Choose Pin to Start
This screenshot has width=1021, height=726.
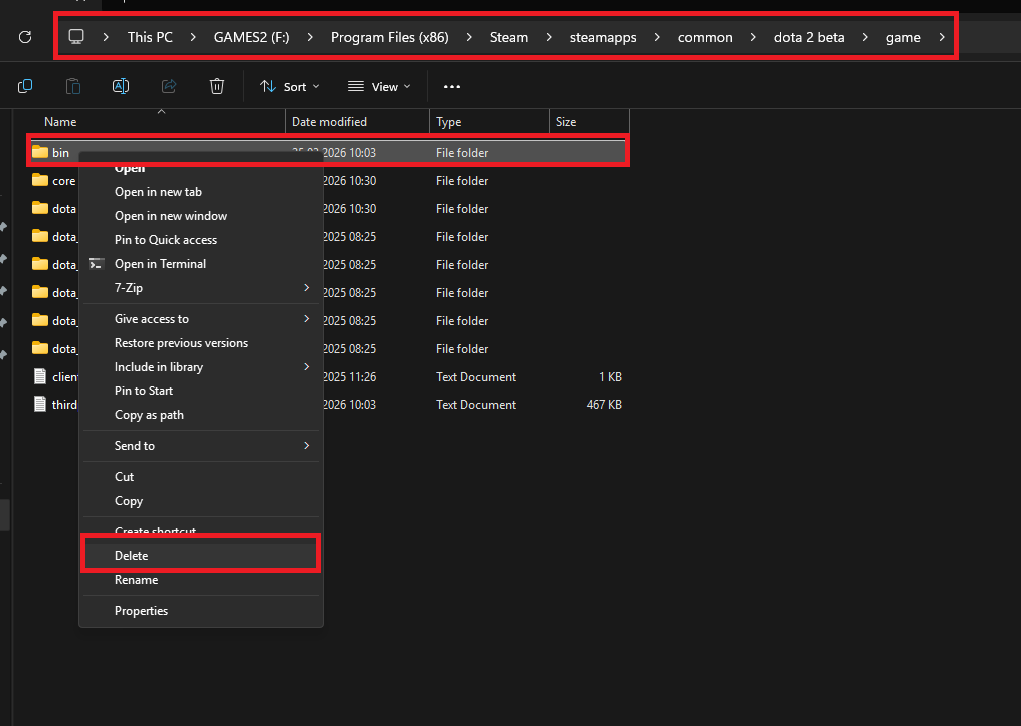(x=201, y=391)
